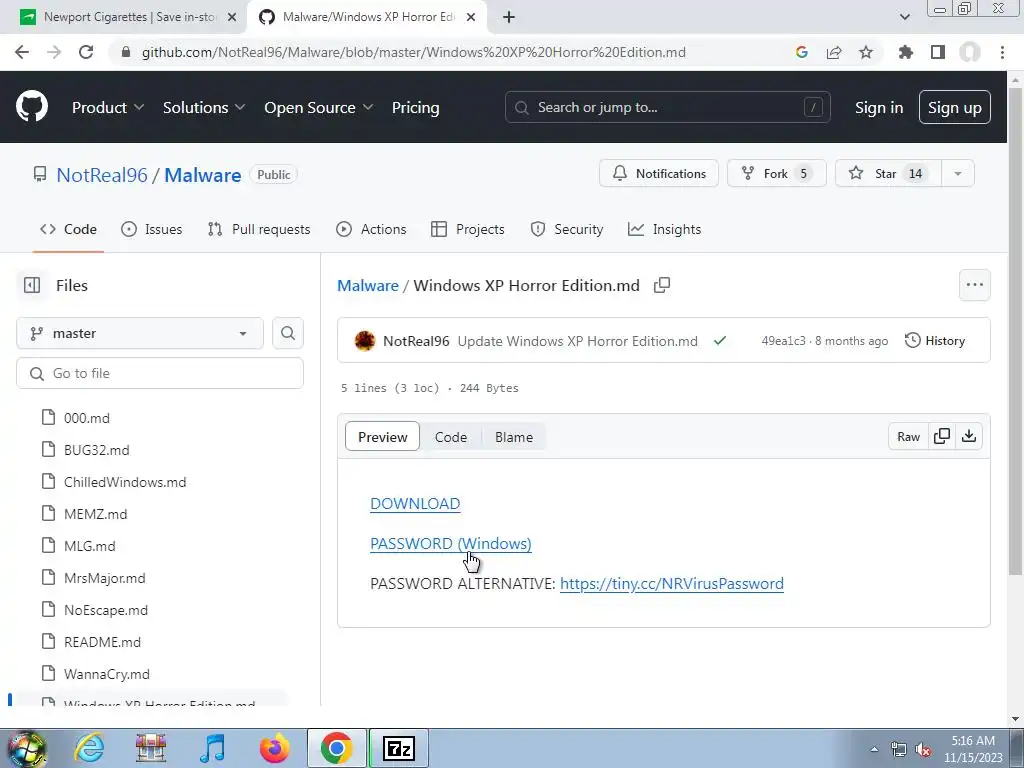Open the Insights tab

[x=664, y=229]
